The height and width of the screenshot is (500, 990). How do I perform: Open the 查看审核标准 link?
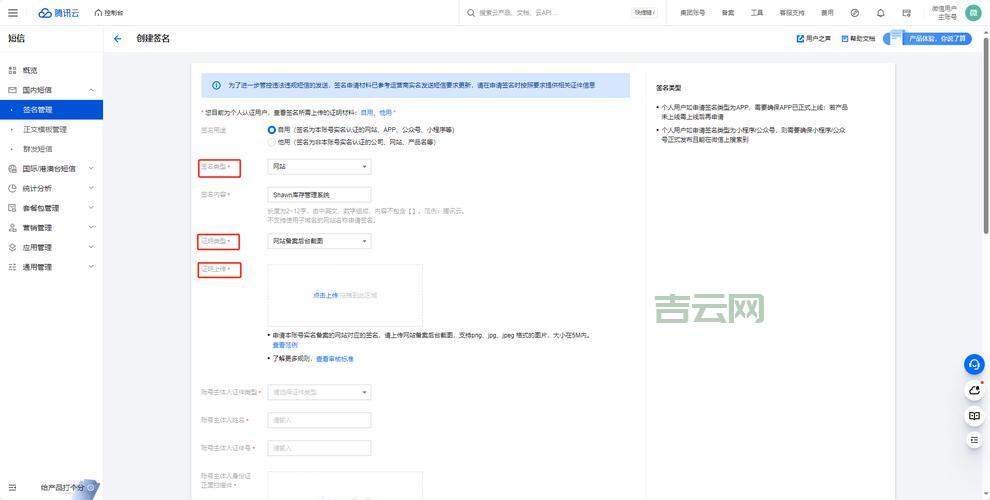(335, 359)
